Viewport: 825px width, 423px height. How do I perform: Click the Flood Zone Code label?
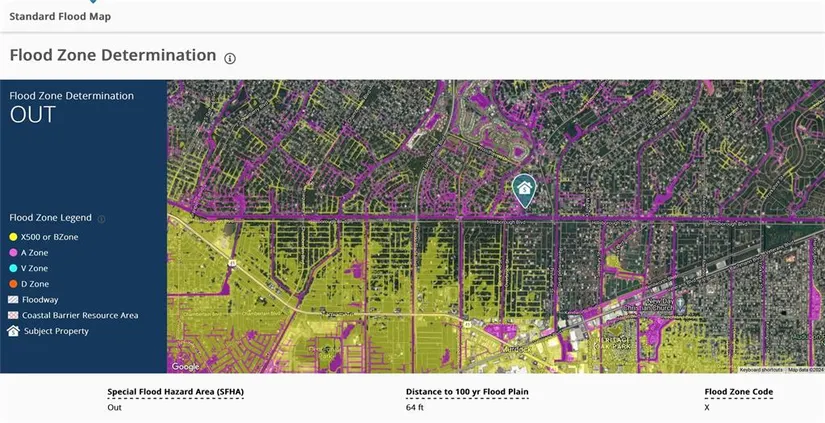pos(738,392)
